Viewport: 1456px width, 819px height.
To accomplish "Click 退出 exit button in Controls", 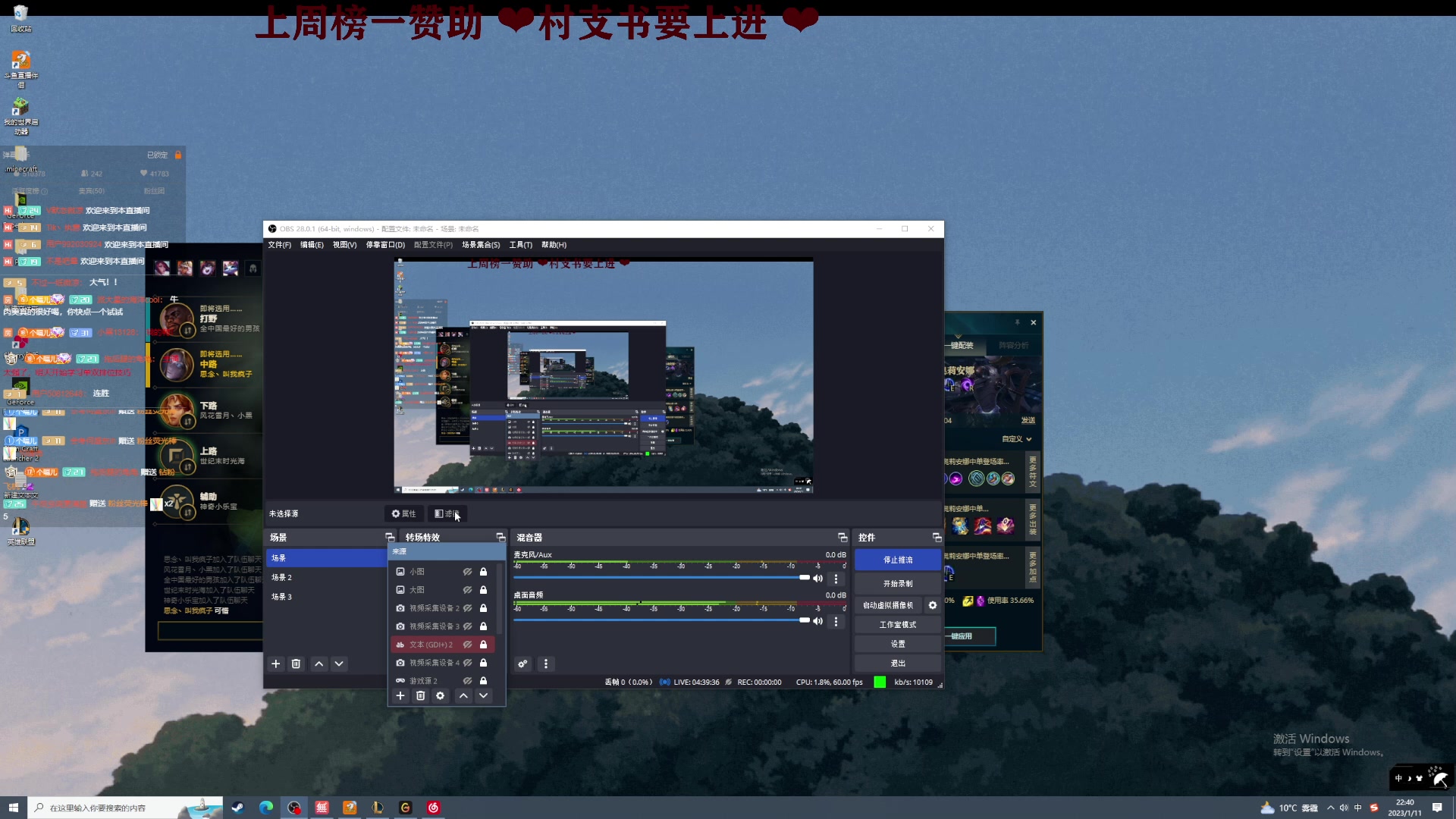I will pyautogui.click(x=898, y=664).
